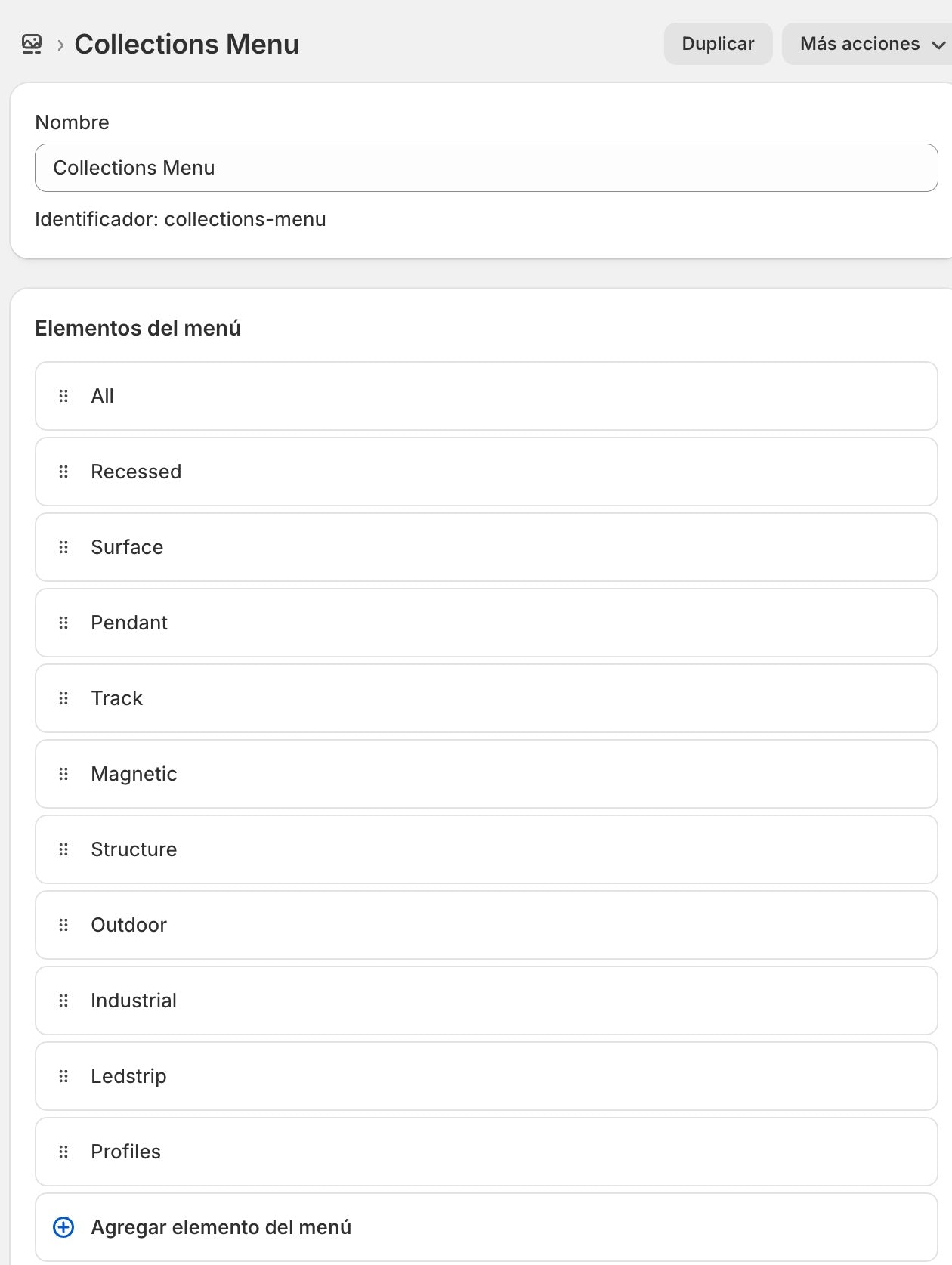Image resolution: width=952 pixels, height=1265 pixels.
Task: Select the Outdoor menu item
Action: pyautogui.click(x=487, y=925)
